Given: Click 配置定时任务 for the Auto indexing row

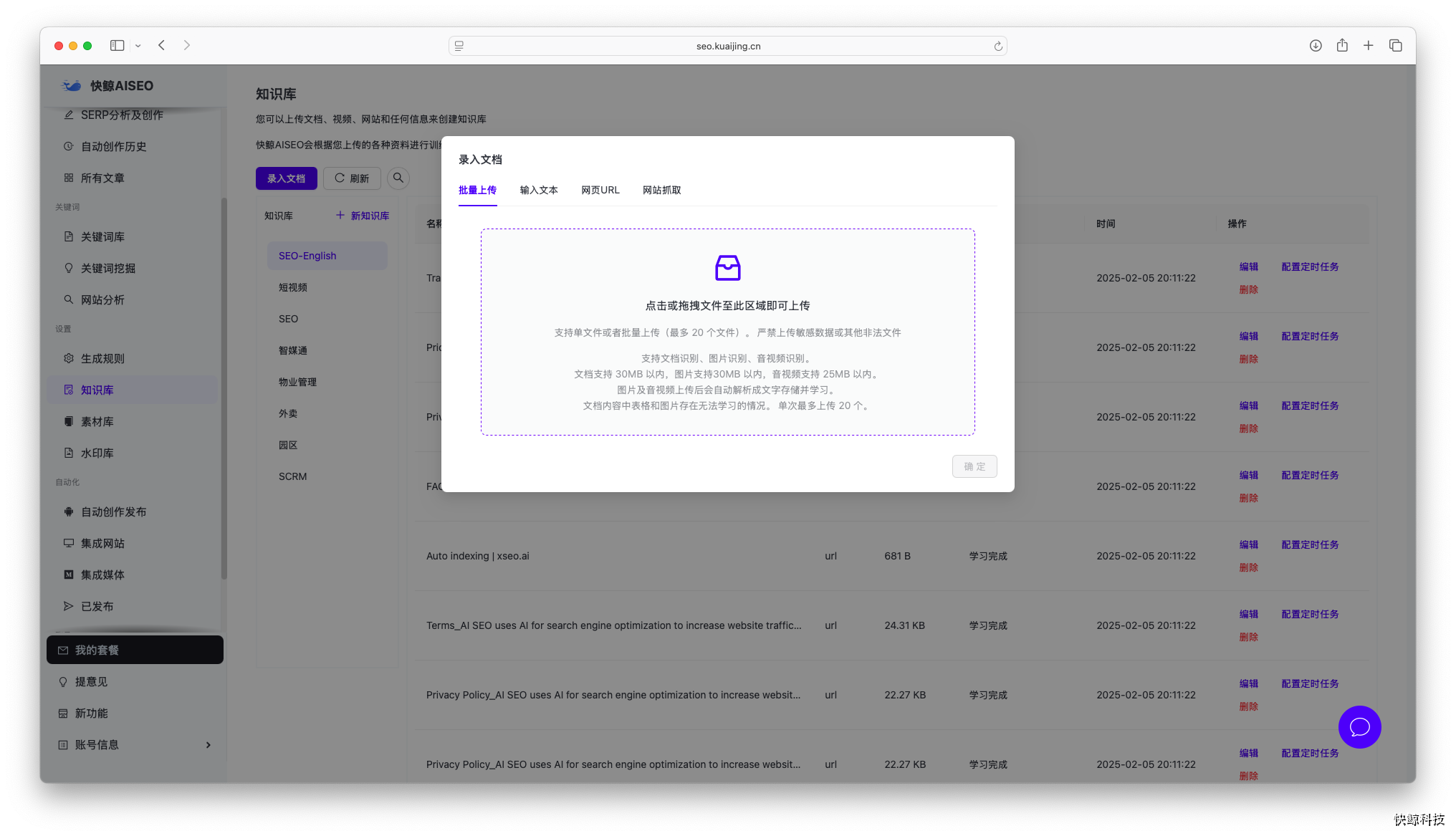Looking at the screenshot, I should pyautogui.click(x=1310, y=544).
